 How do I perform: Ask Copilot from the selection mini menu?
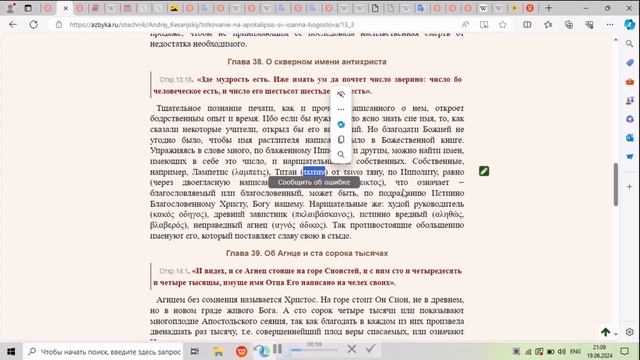(341, 124)
